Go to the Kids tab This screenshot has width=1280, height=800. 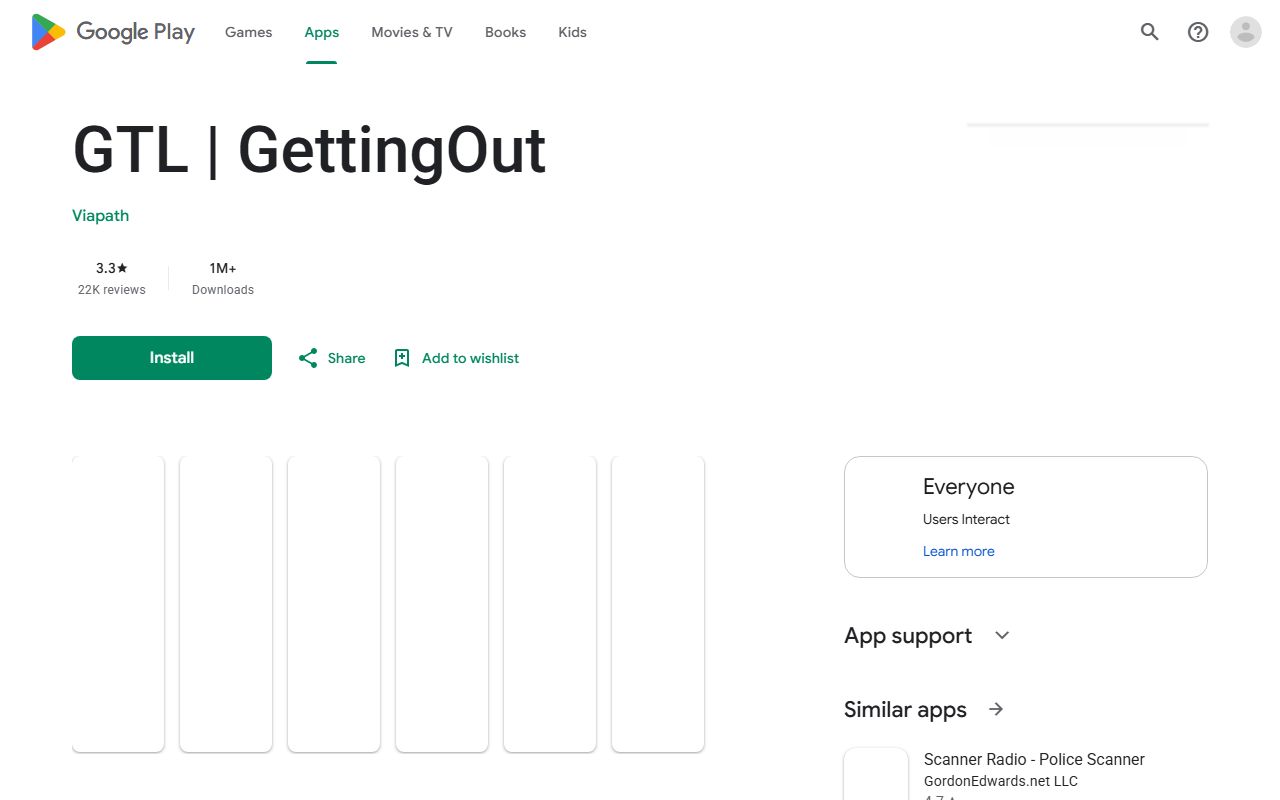572,32
